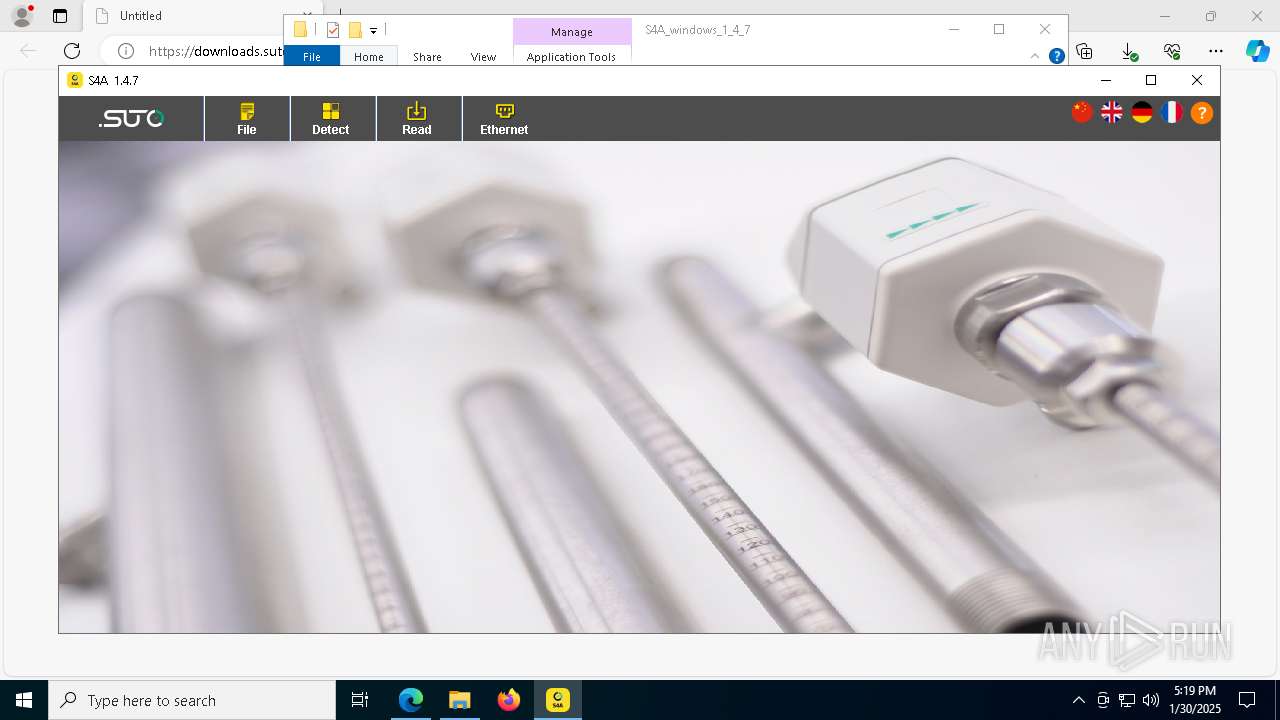This screenshot has width=1280, height=720.
Task: Open the taskbar clock and date
Action: click(1196, 700)
